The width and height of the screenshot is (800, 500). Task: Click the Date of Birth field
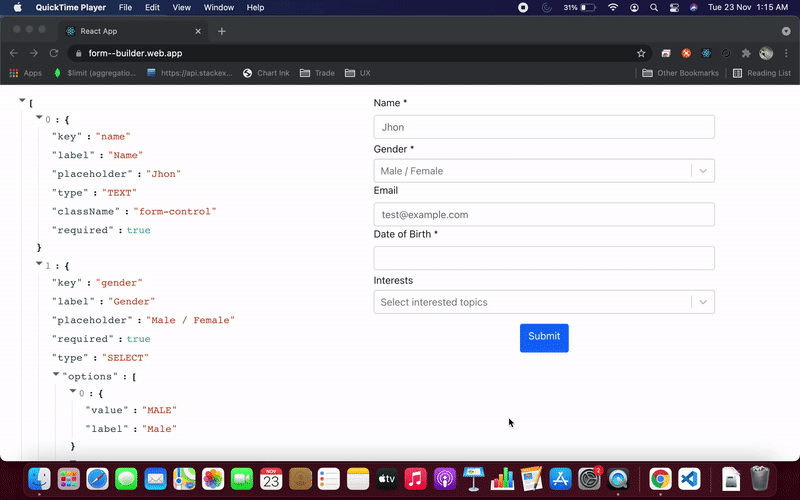tap(544, 258)
